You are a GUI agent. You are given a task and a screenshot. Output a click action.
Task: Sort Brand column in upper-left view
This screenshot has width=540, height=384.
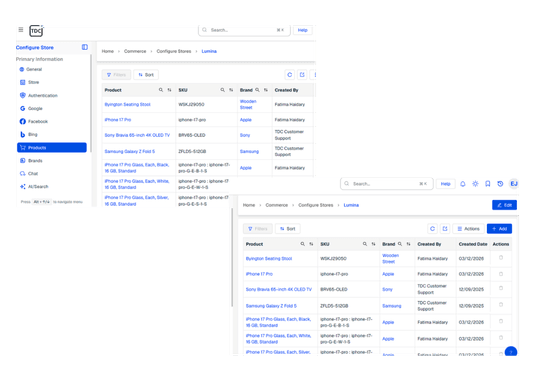266,90
